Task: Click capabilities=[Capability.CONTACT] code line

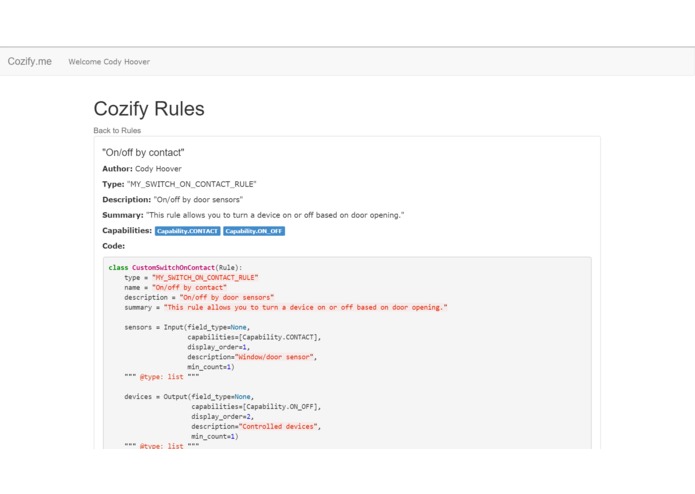Action: click(x=254, y=337)
